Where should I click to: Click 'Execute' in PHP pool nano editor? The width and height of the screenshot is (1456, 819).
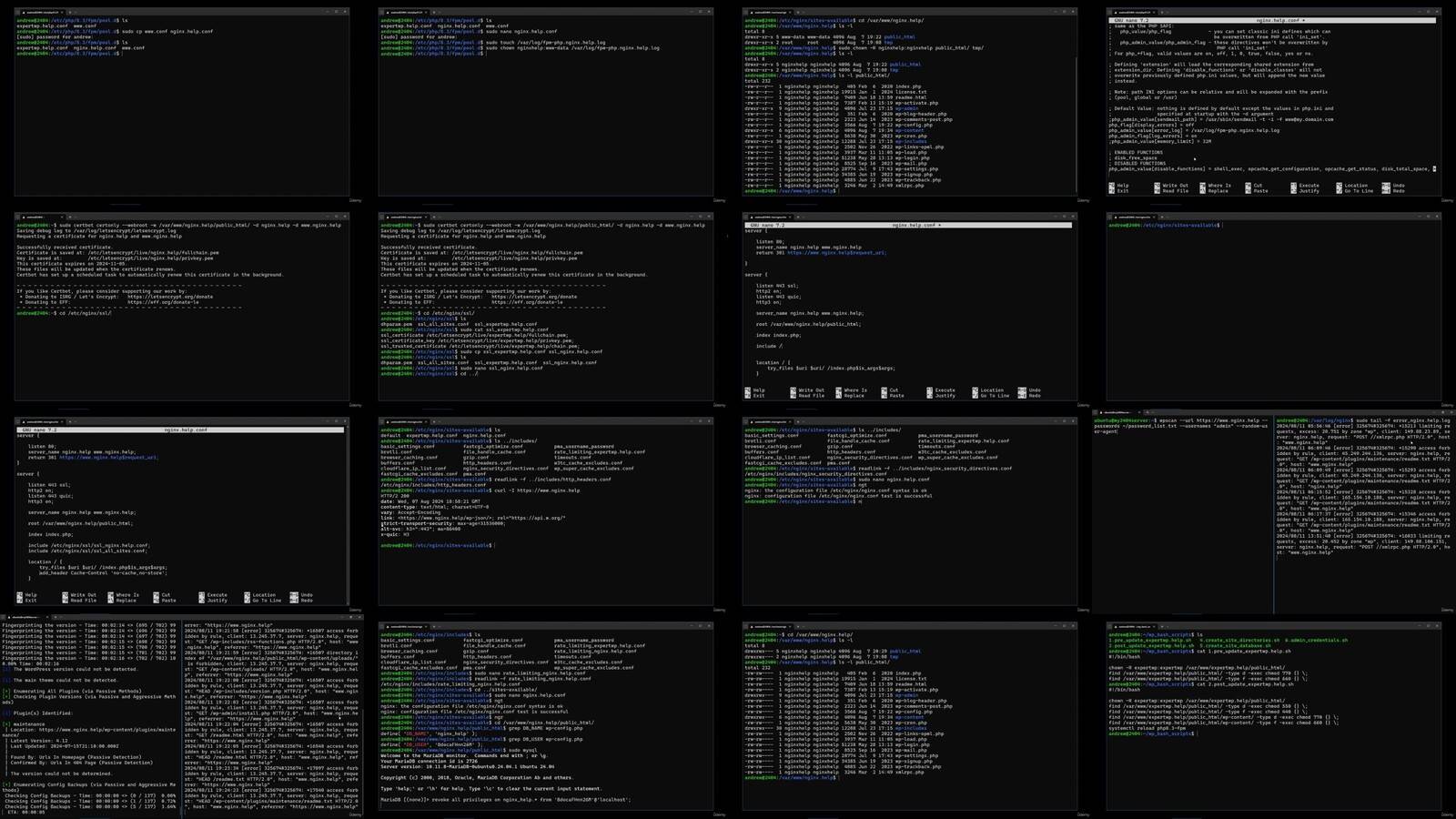coord(1309,186)
